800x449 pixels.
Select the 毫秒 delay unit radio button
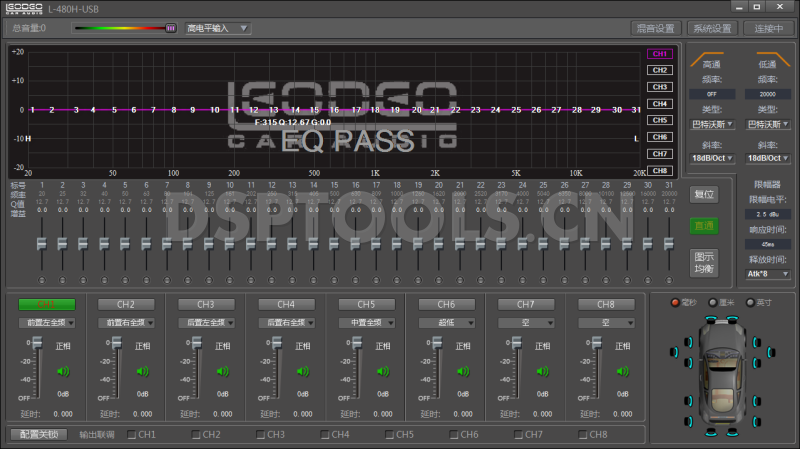pos(676,302)
